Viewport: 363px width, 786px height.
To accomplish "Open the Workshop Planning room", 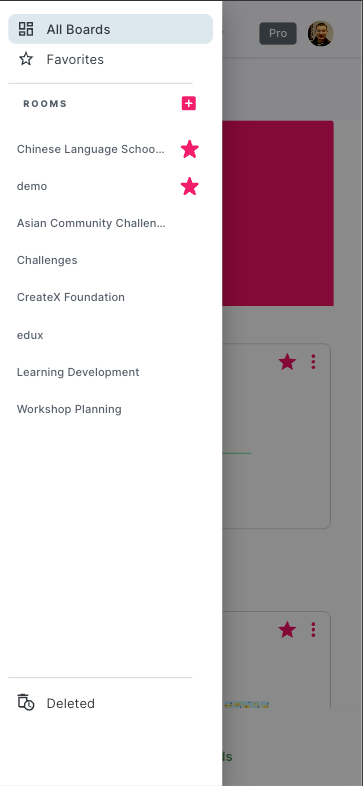I will click(69, 409).
